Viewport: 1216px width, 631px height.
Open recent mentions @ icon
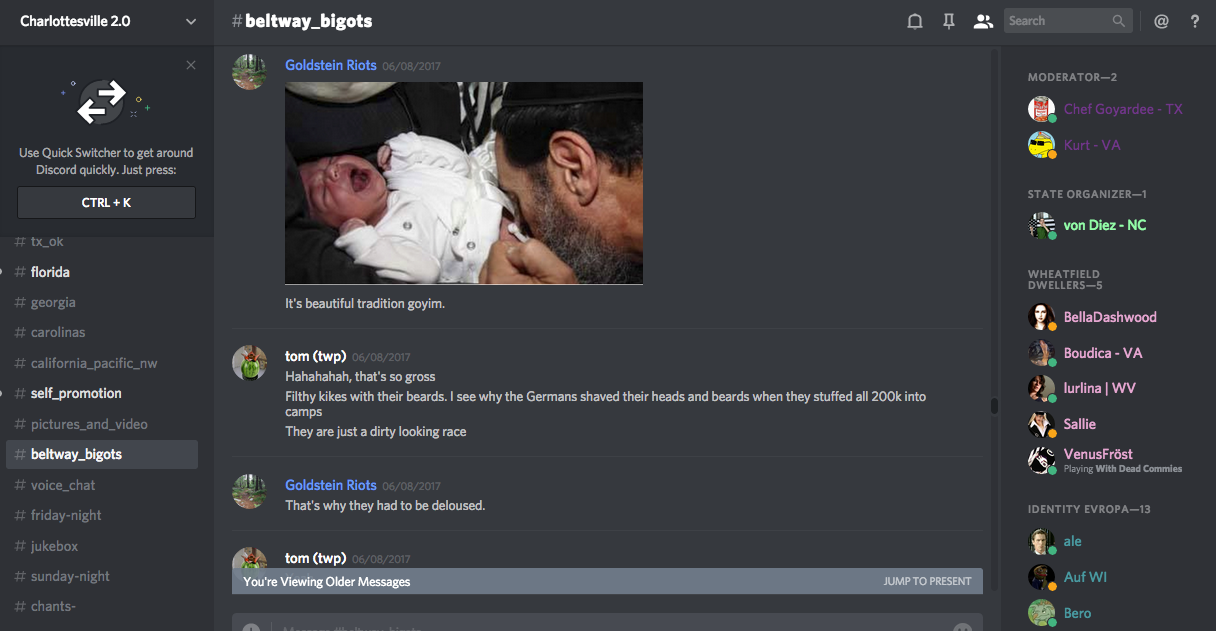coord(1161,21)
